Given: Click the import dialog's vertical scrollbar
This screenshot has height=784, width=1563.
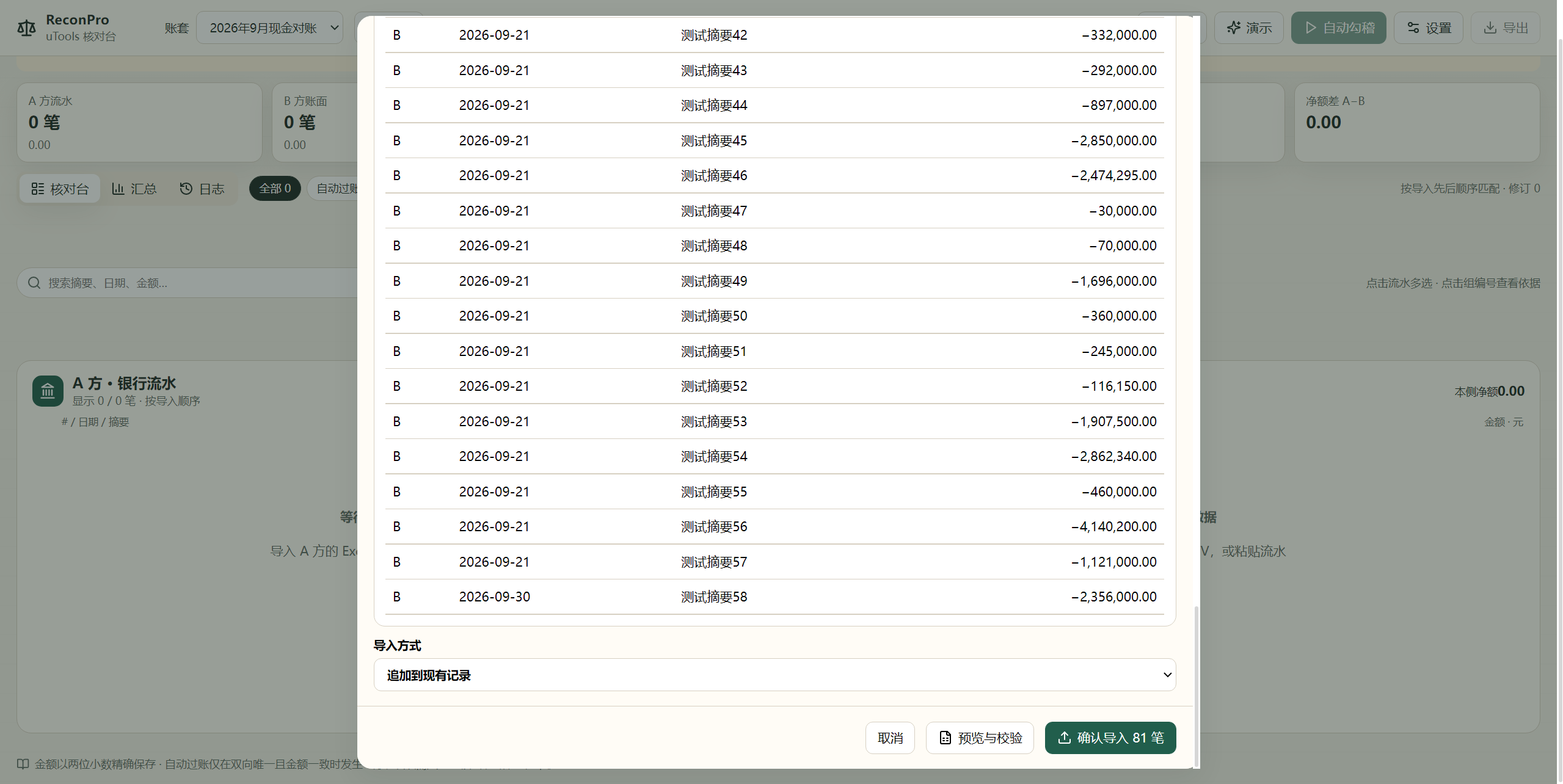Looking at the screenshot, I should tap(1196, 686).
